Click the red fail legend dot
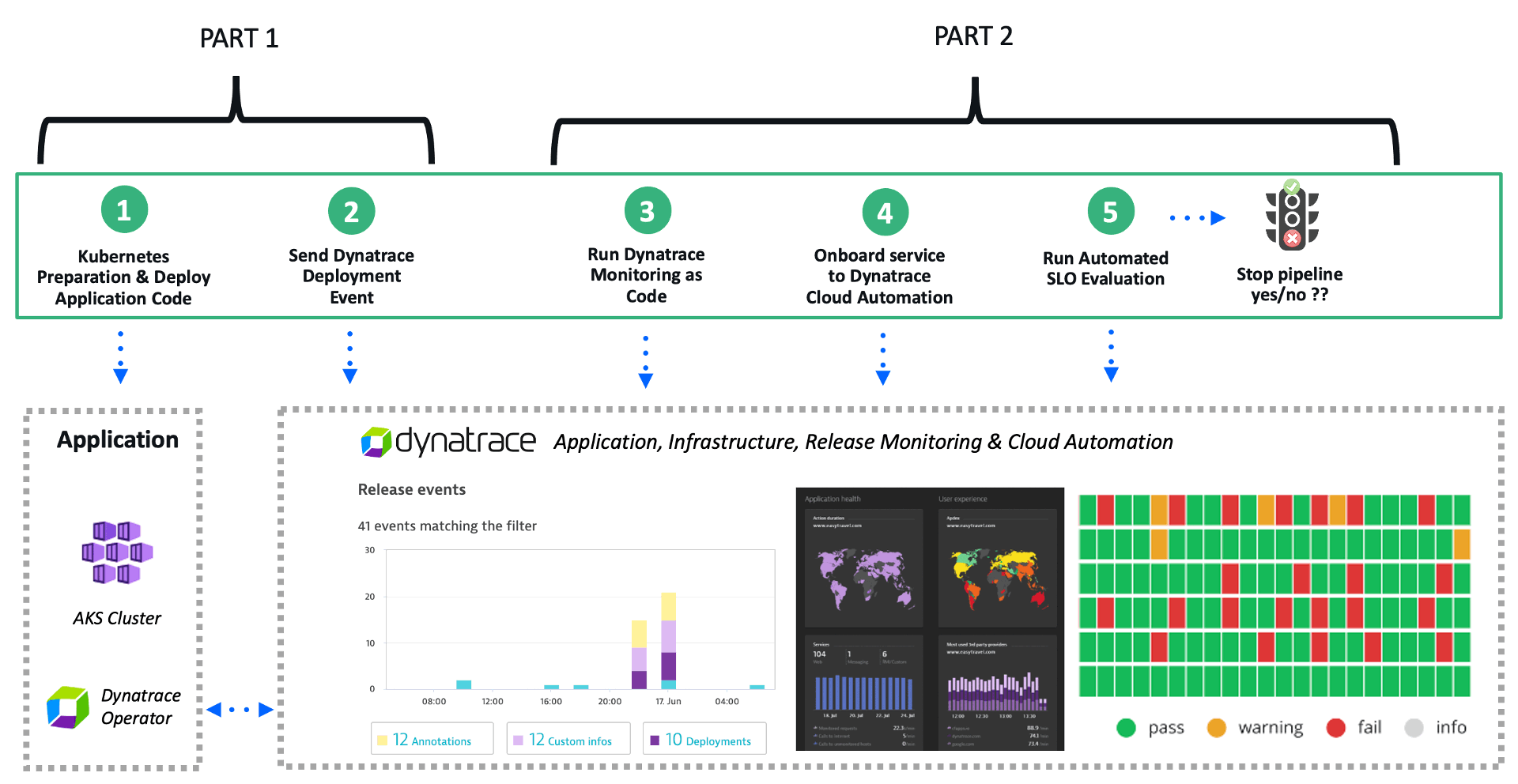Screen dimensions: 1518x784 tap(1336, 728)
